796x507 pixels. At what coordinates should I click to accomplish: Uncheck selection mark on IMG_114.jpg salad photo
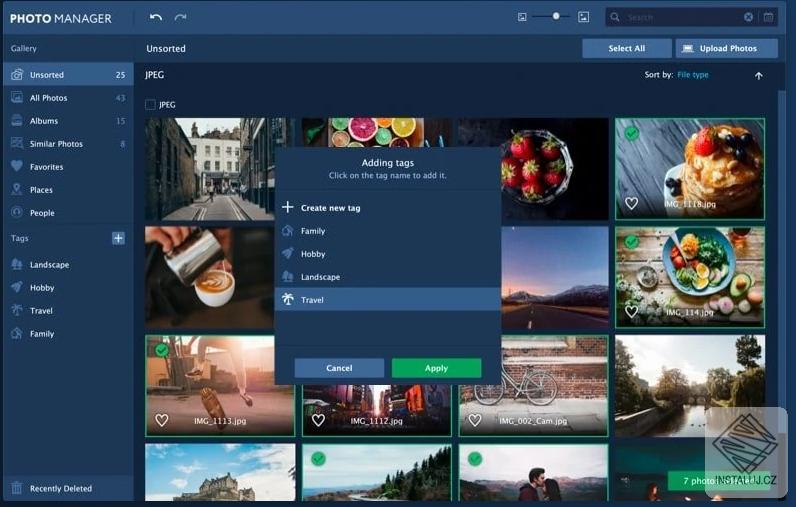[632, 242]
